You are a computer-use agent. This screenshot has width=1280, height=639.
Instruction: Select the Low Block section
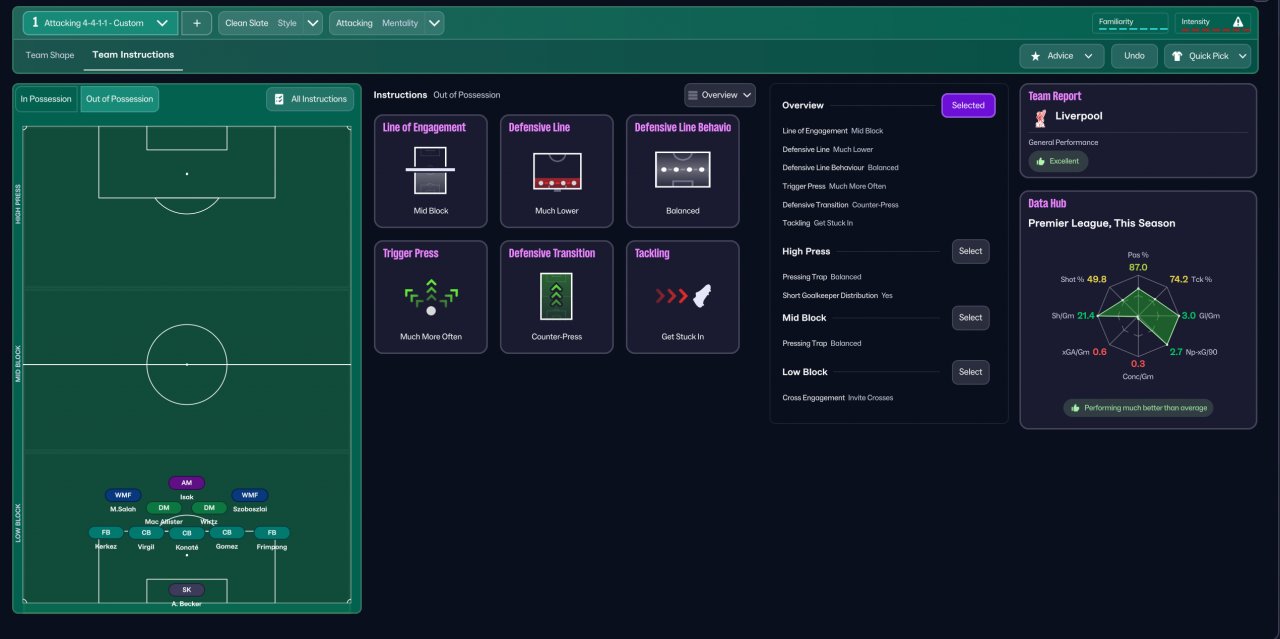coord(970,372)
